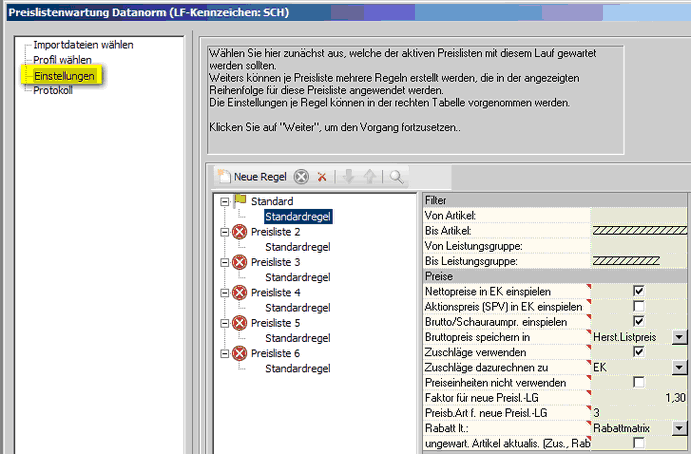Go to Importdateien wählen step
Image resolution: width=691 pixels, height=454 pixels.
[x=83, y=45]
